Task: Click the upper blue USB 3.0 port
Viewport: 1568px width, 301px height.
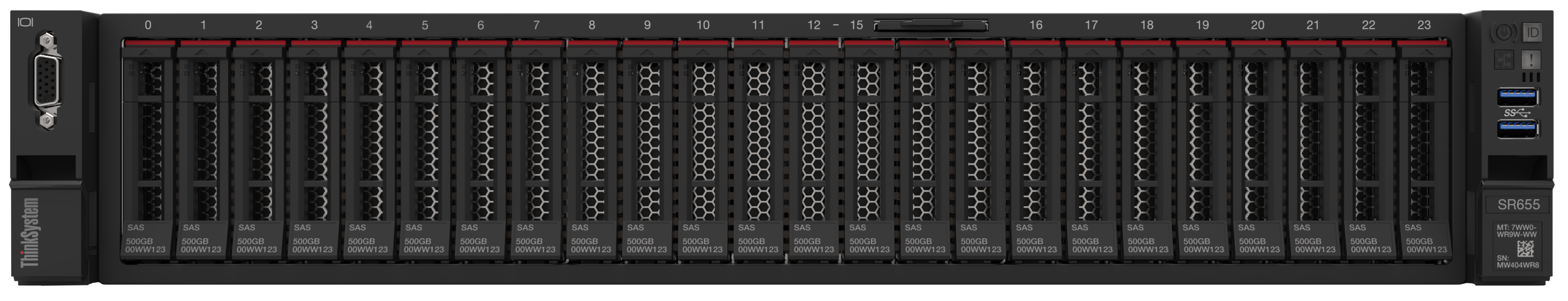Action: pyautogui.click(x=1517, y=96)
